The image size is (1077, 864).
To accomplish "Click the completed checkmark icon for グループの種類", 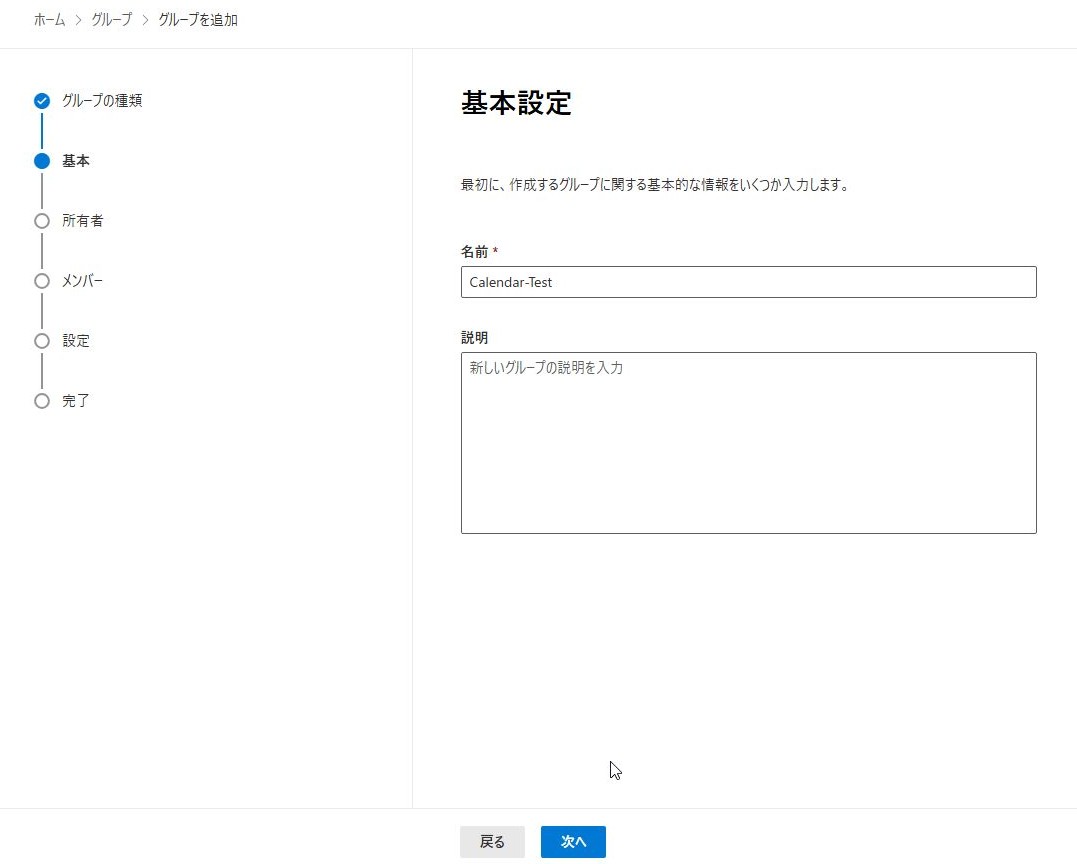I will coord(42,101).
